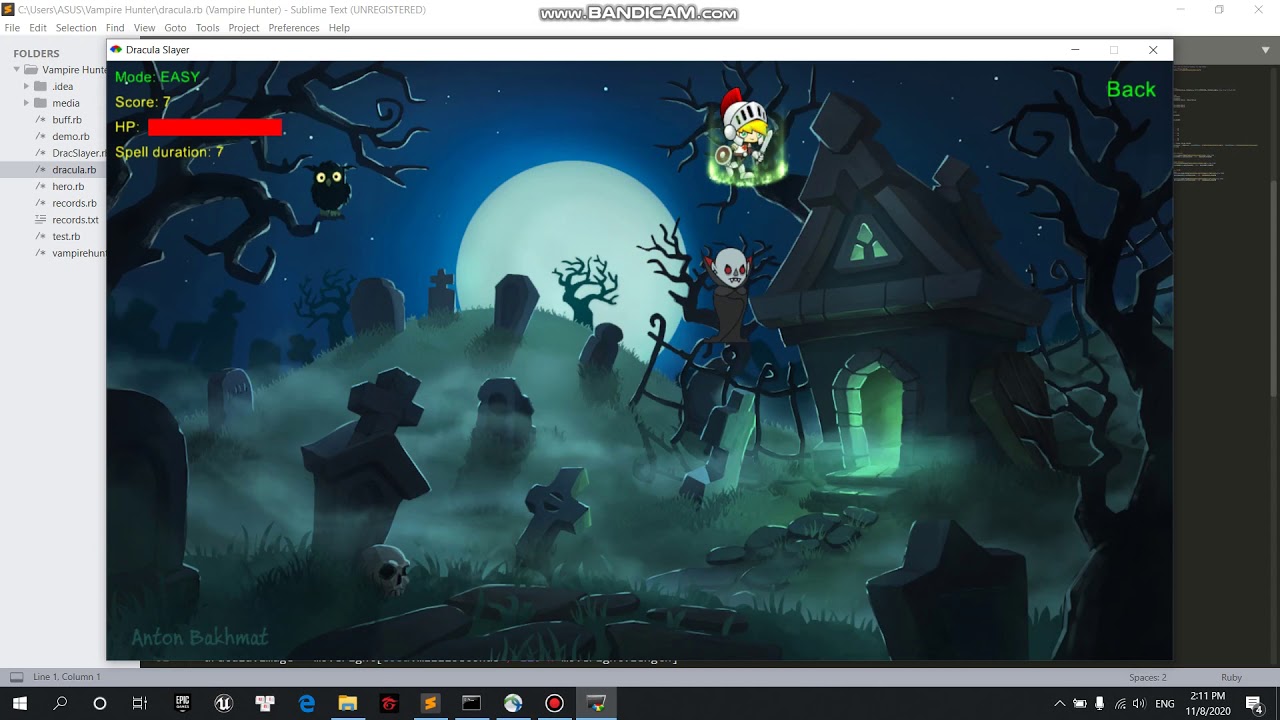Click the Sublime Text minimap code preview
This screenshot has width=1280, height=720.
[1215, 125]
